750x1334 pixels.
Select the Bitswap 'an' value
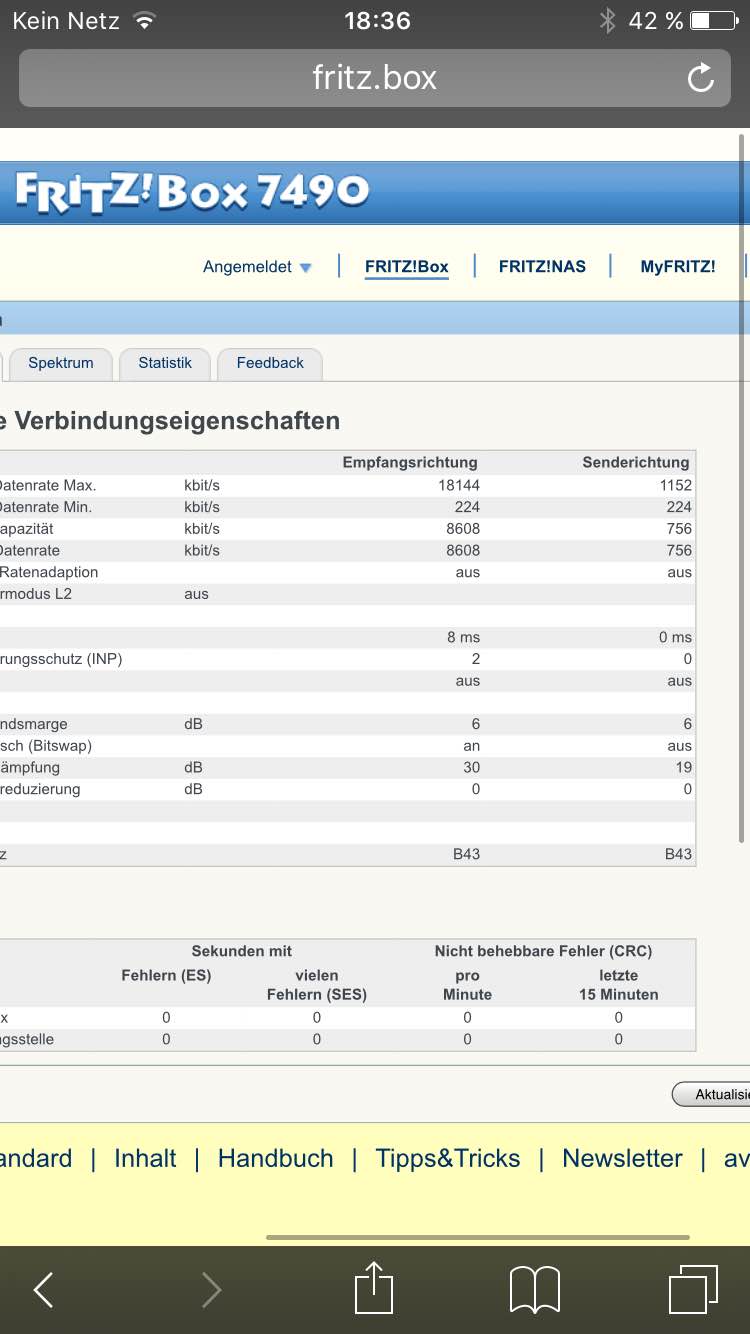click(471, 746)
